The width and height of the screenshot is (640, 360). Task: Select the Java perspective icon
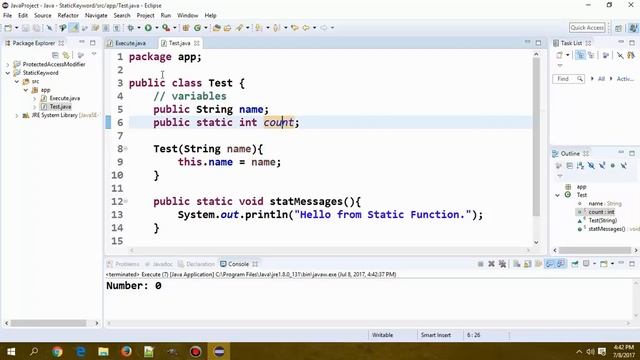coord(633,28)
